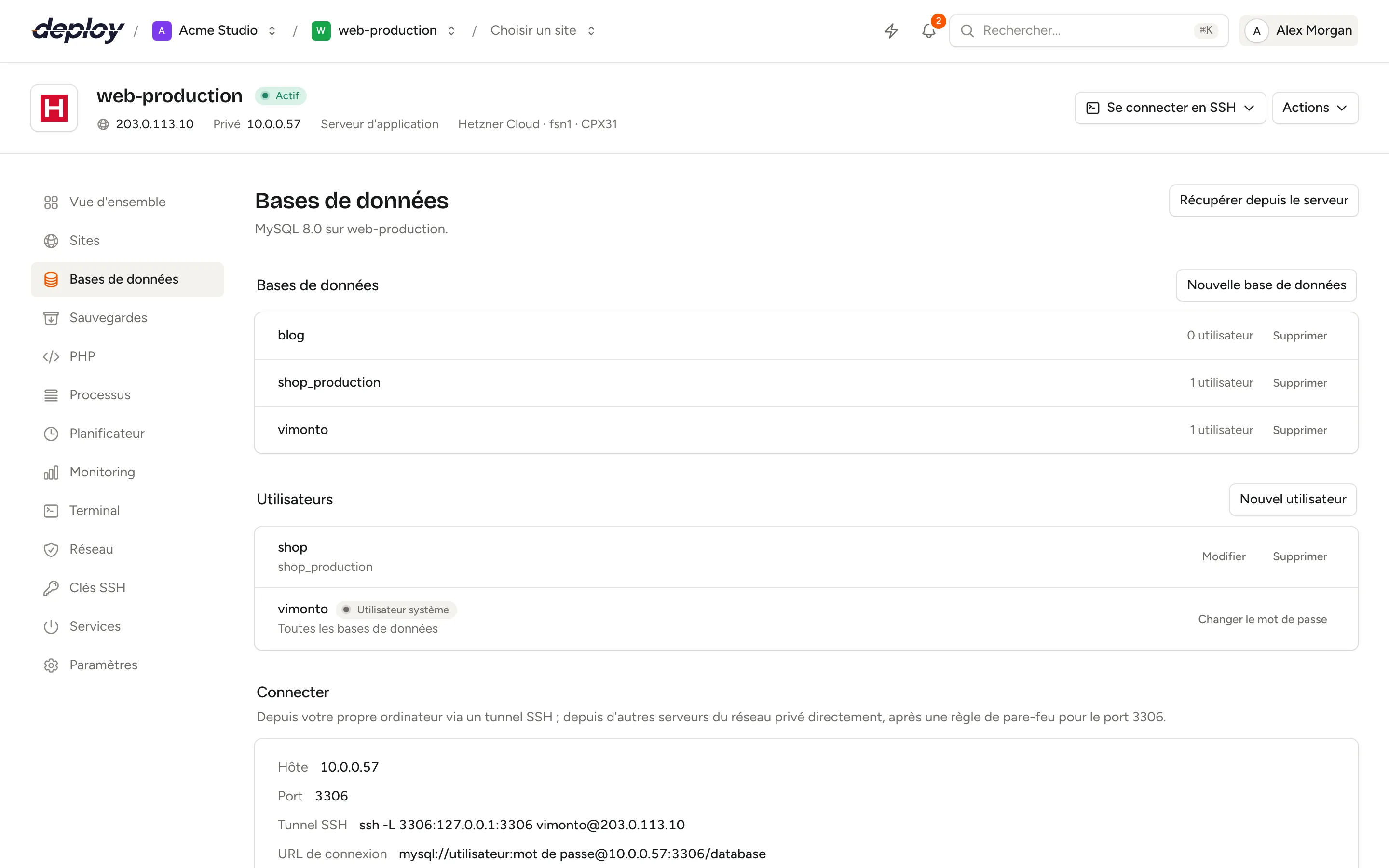Click Changer le mot de passe for vimonto
1389x868 pixels.
click(1262, 619)
